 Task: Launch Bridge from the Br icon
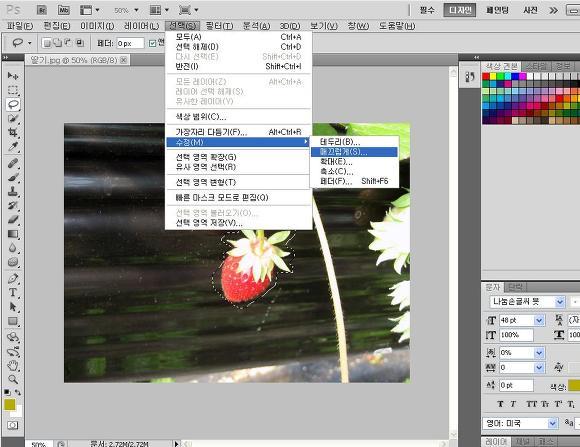click(x=42, y=10)
